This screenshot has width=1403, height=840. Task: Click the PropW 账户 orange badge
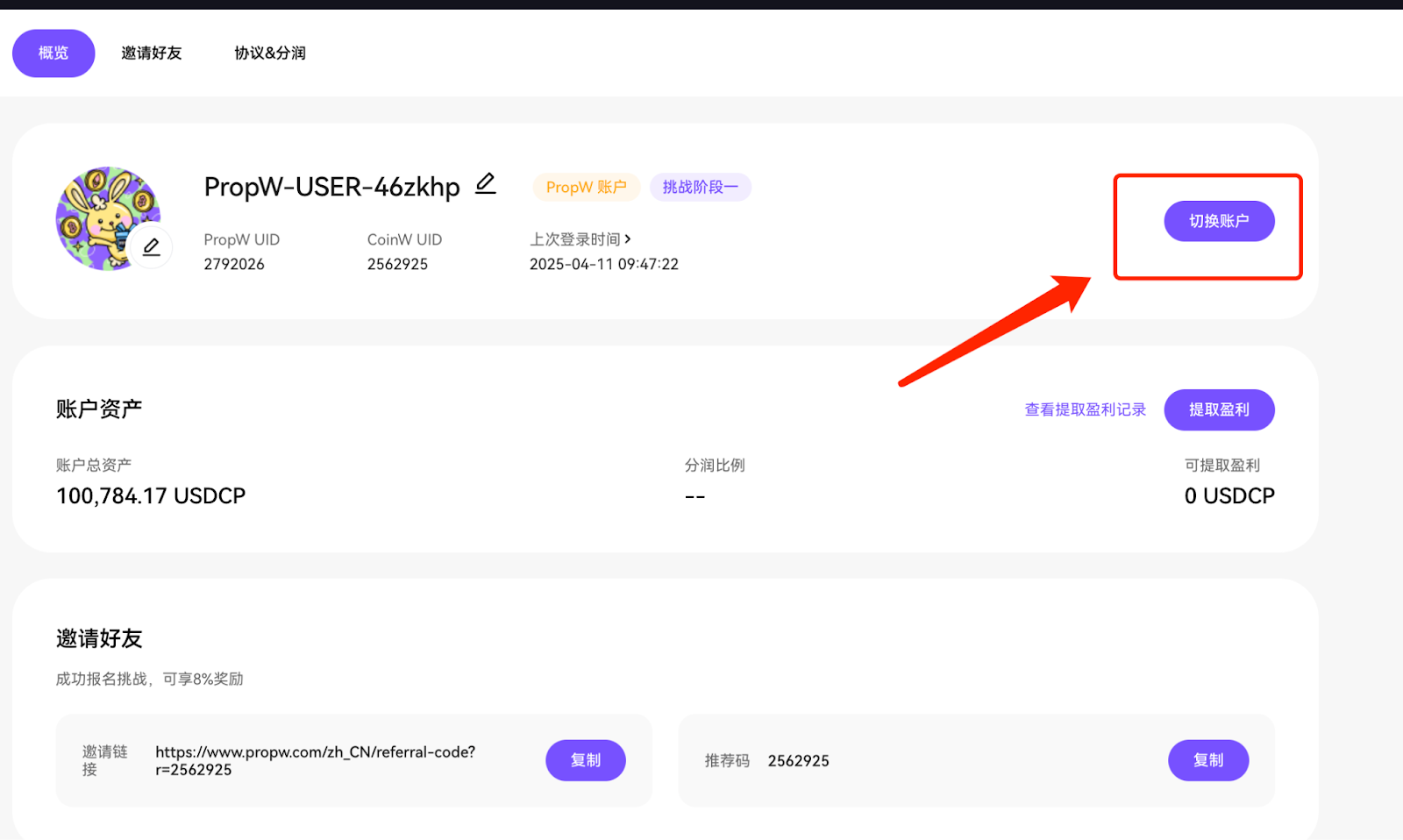(x=586, y=188)
